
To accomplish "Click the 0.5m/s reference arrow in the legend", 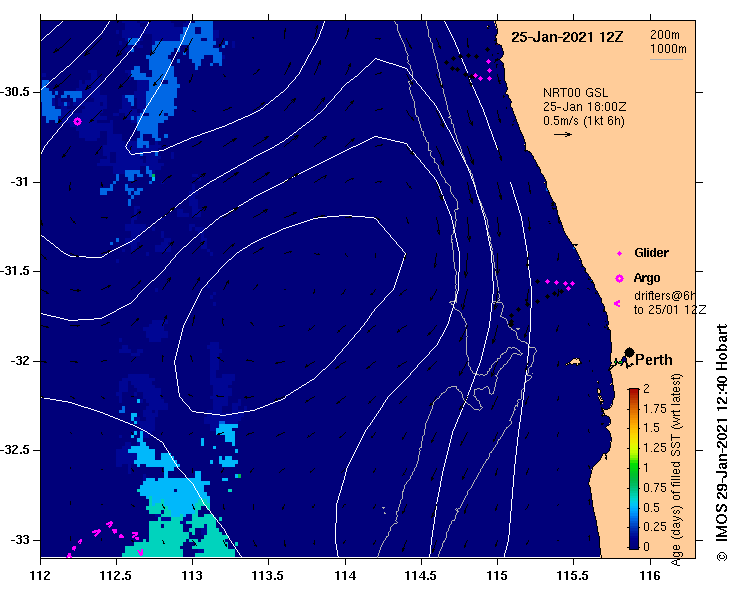I will (563, 135).
